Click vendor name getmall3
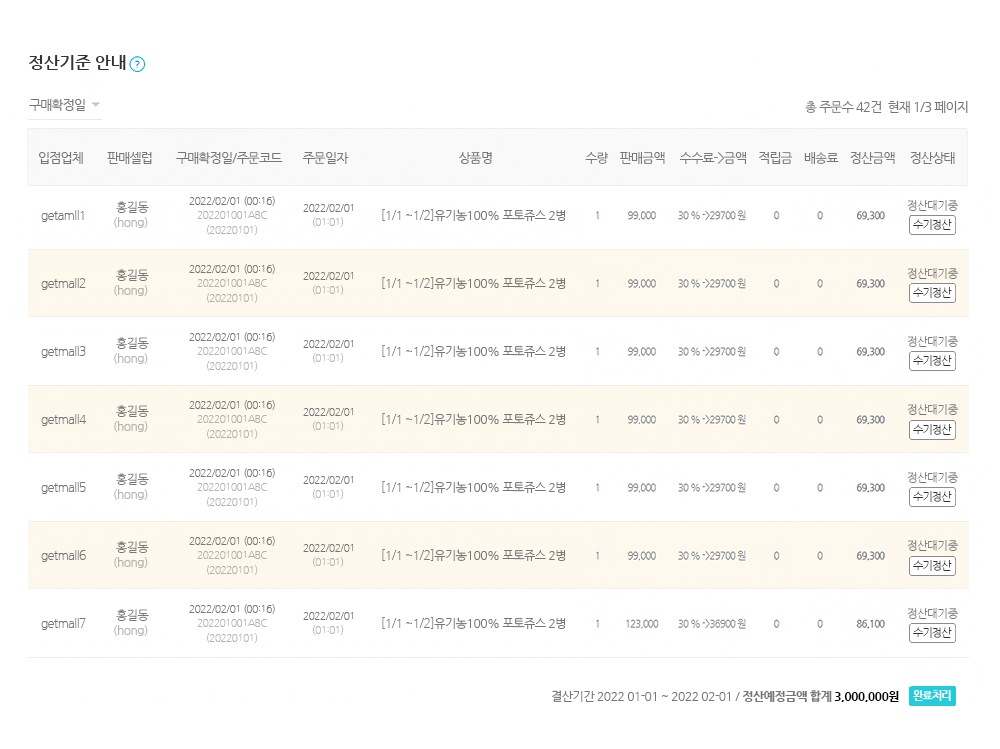Image resolution: width=1000 pixels, height=749 pixels. pyautogui.click(x=63, y=351)
